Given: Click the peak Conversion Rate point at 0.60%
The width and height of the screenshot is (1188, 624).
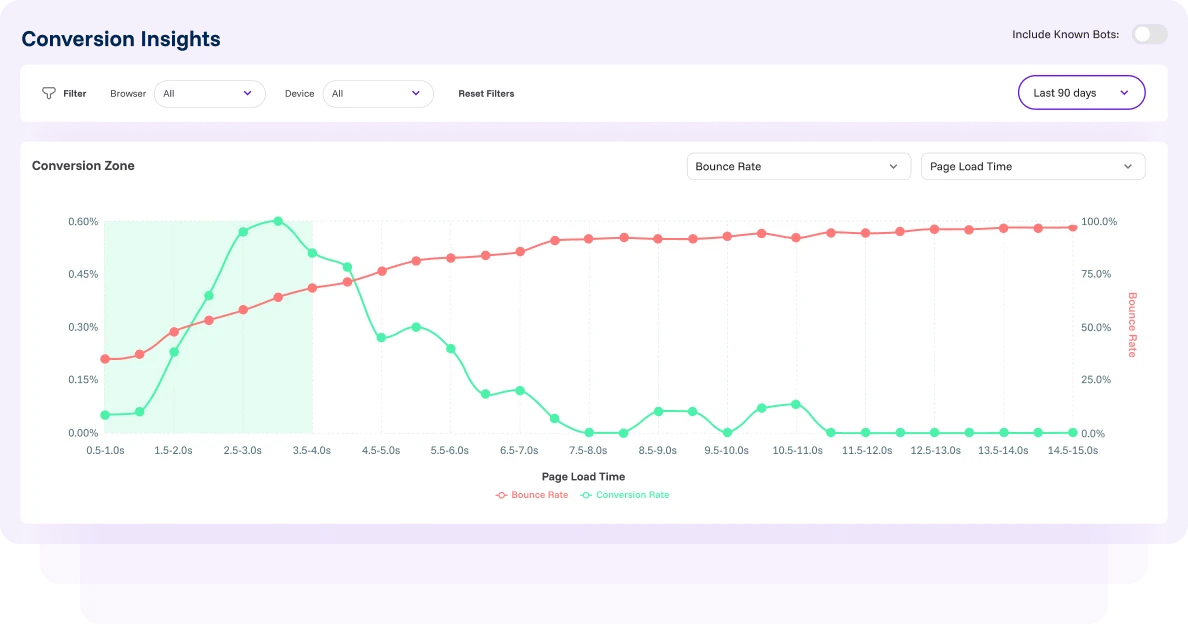Looking at the screenshot, I should click(x=278, y=221).
